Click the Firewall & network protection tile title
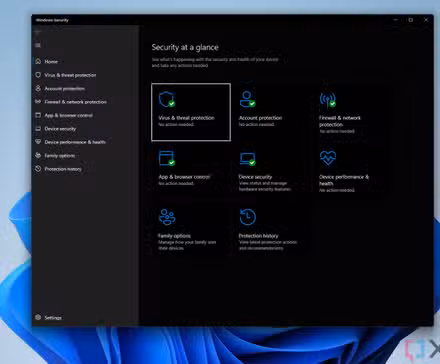The height and width of the screenshot is (364, 440). (x=340, y=121)
